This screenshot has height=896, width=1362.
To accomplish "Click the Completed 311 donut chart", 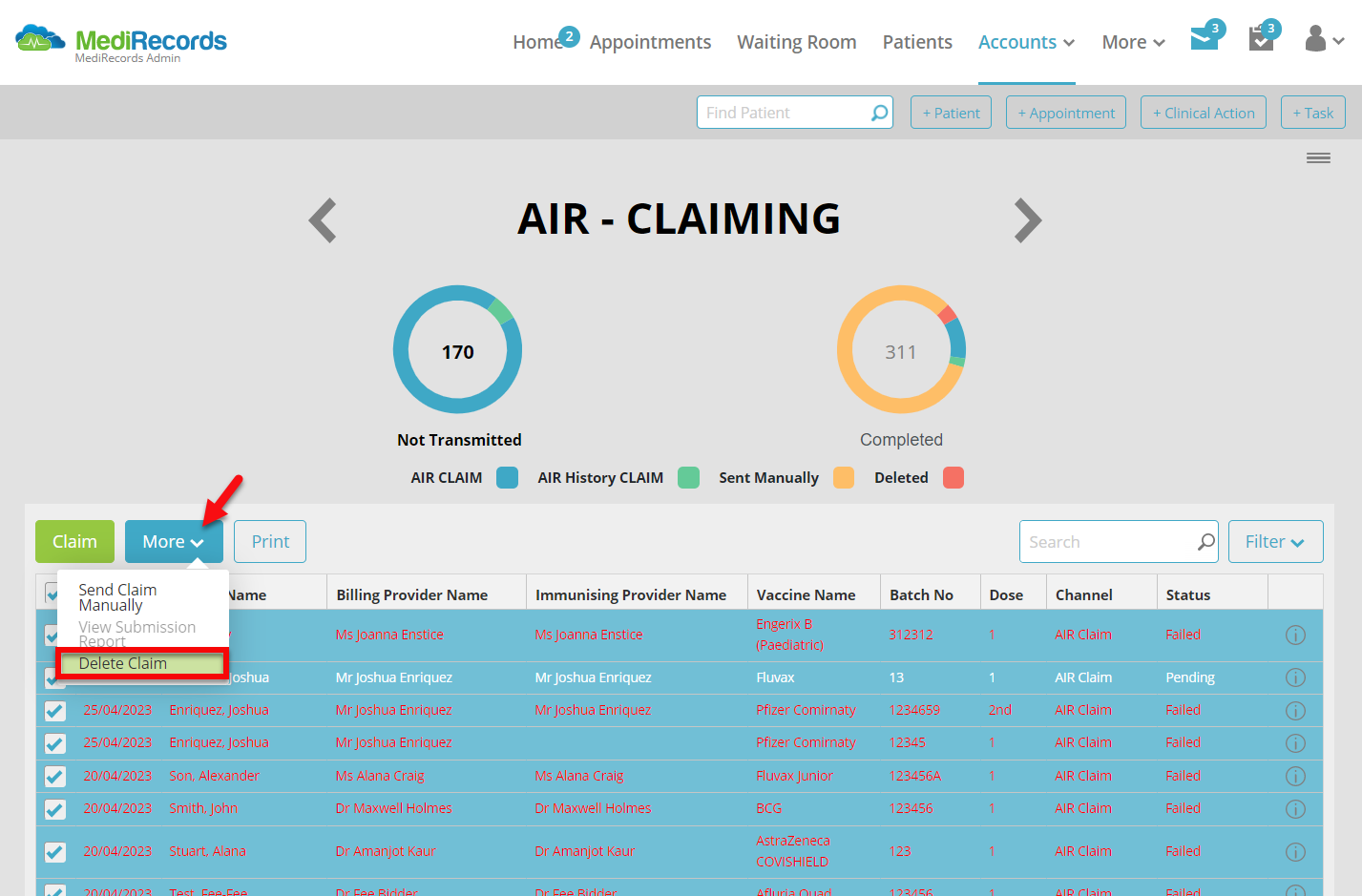I will [901, 349].
